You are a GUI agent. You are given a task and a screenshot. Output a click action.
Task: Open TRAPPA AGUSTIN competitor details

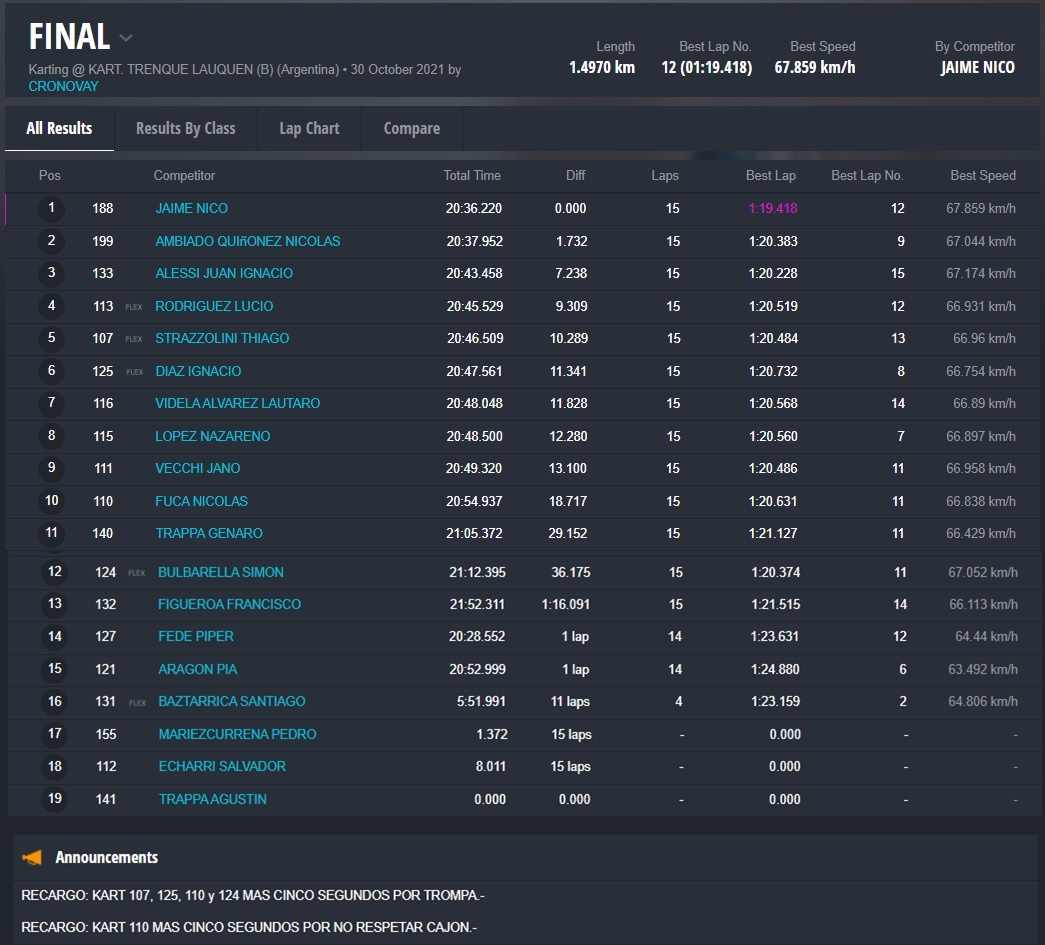point(212,799)
